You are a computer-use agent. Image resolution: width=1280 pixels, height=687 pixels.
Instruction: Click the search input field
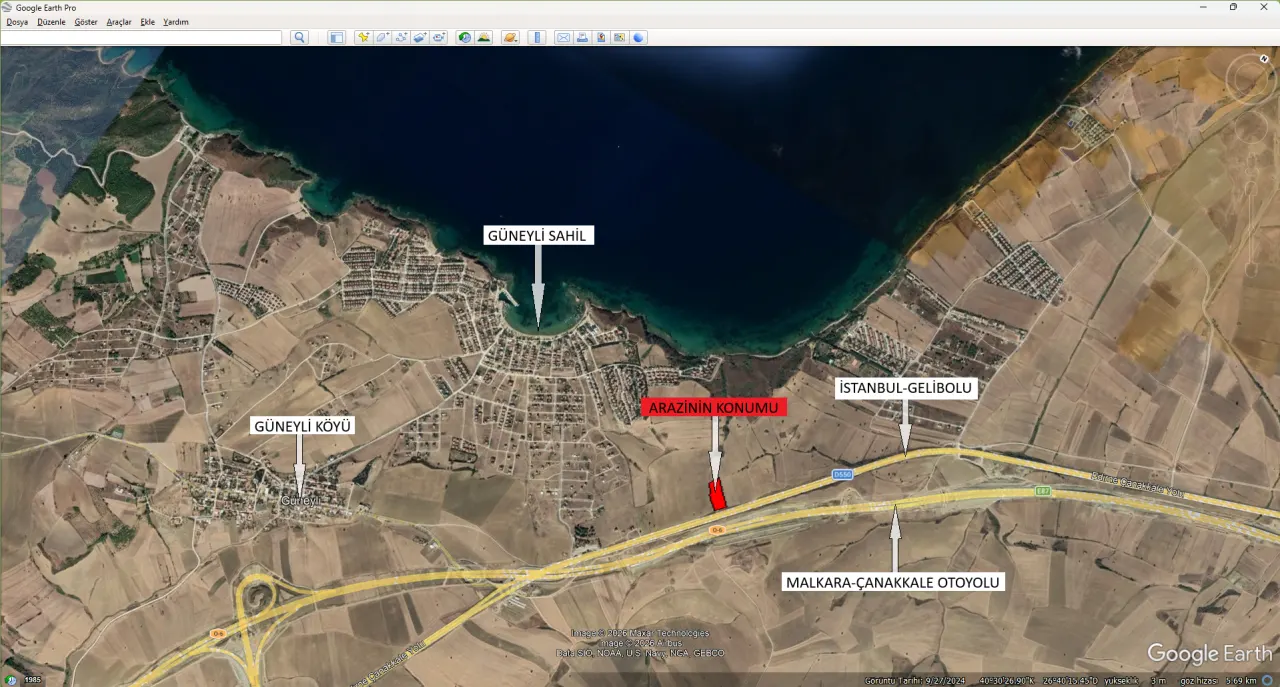[142, 37]
